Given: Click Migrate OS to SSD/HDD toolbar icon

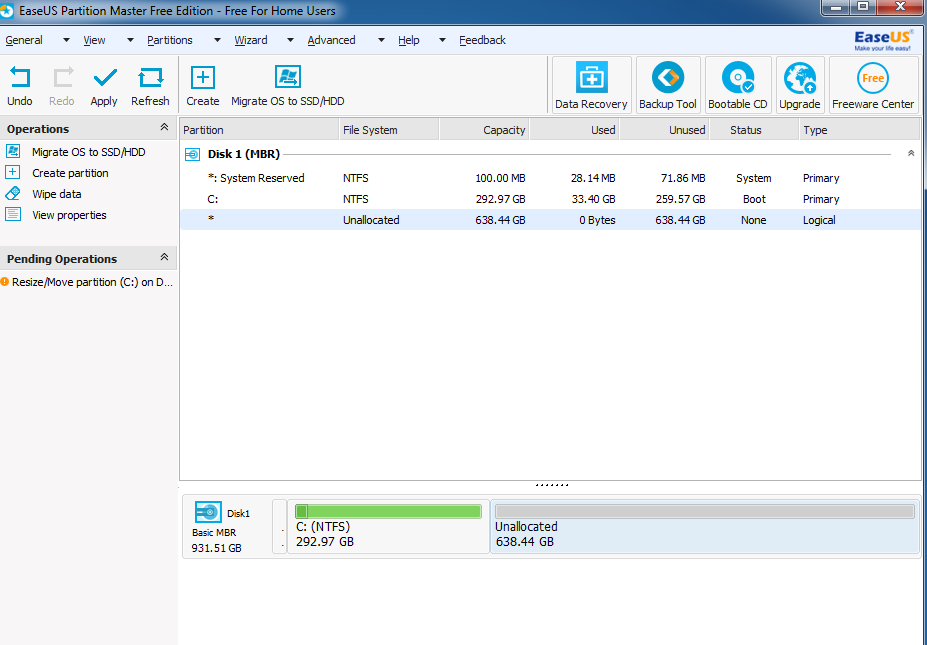Looking at the screenshot, I should pos(288,77).
